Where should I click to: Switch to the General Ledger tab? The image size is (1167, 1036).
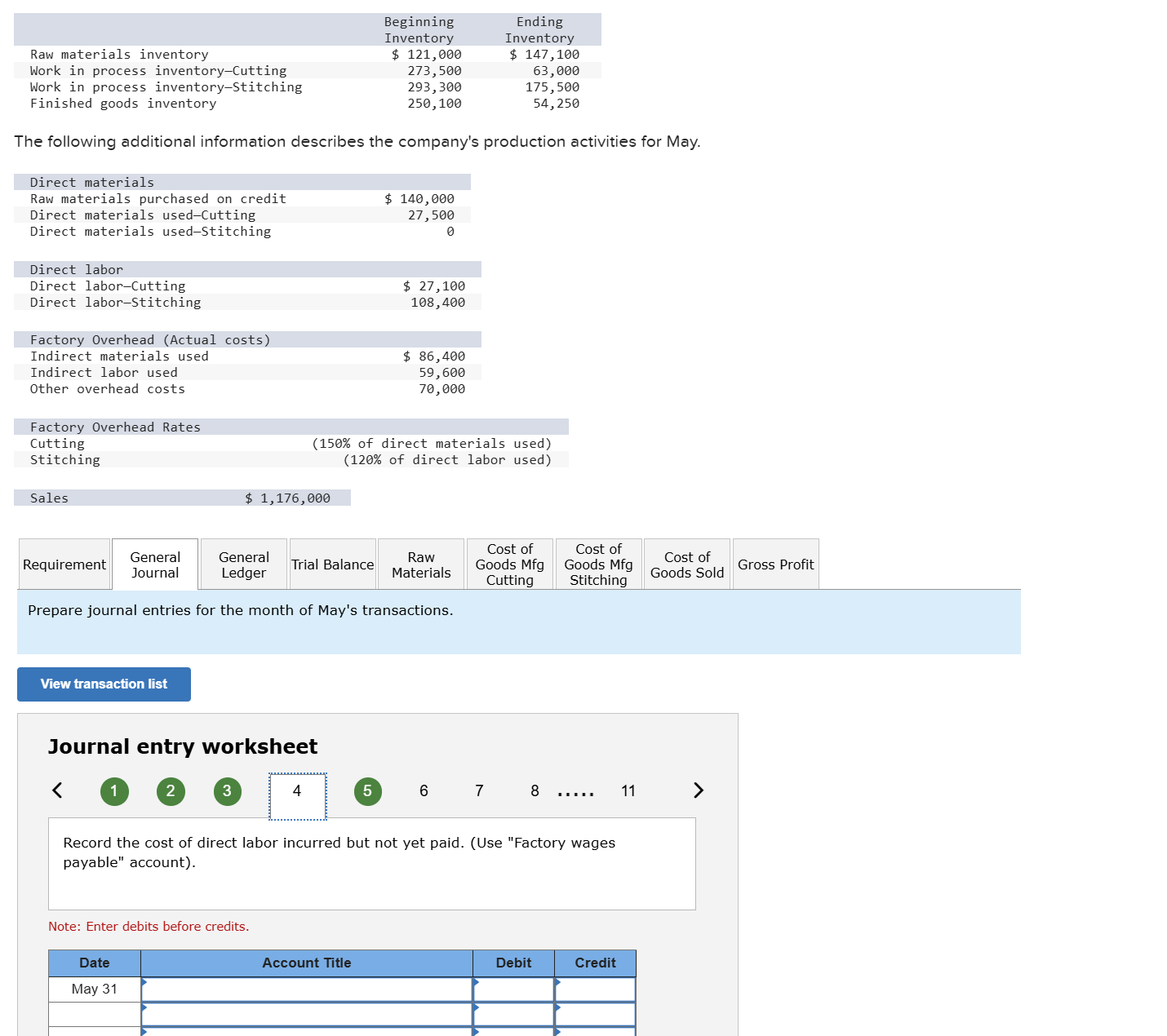[x=242, y=564]
